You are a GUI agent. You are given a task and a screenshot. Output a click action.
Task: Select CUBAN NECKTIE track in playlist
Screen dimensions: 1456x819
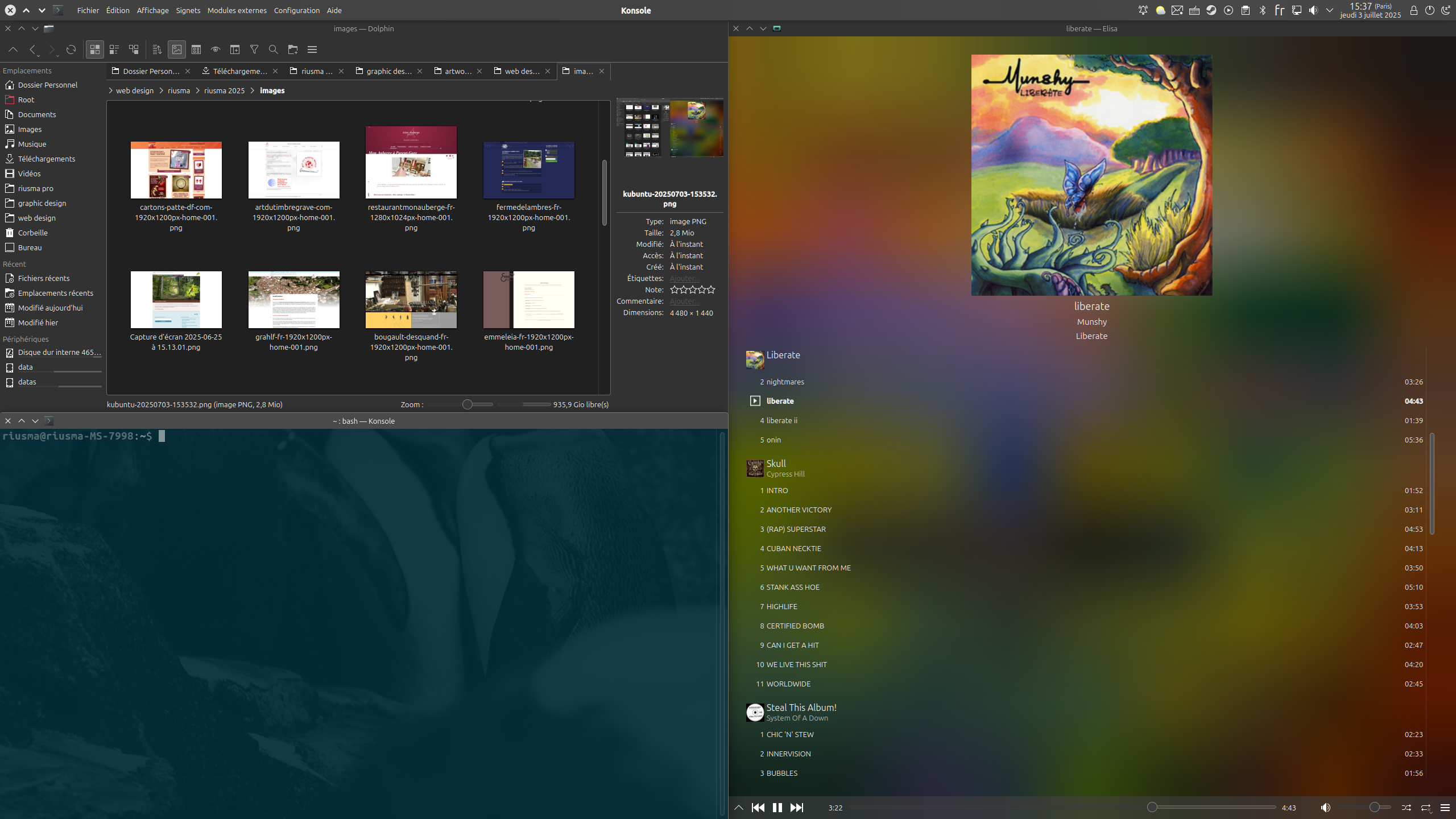pos(1085,548)
